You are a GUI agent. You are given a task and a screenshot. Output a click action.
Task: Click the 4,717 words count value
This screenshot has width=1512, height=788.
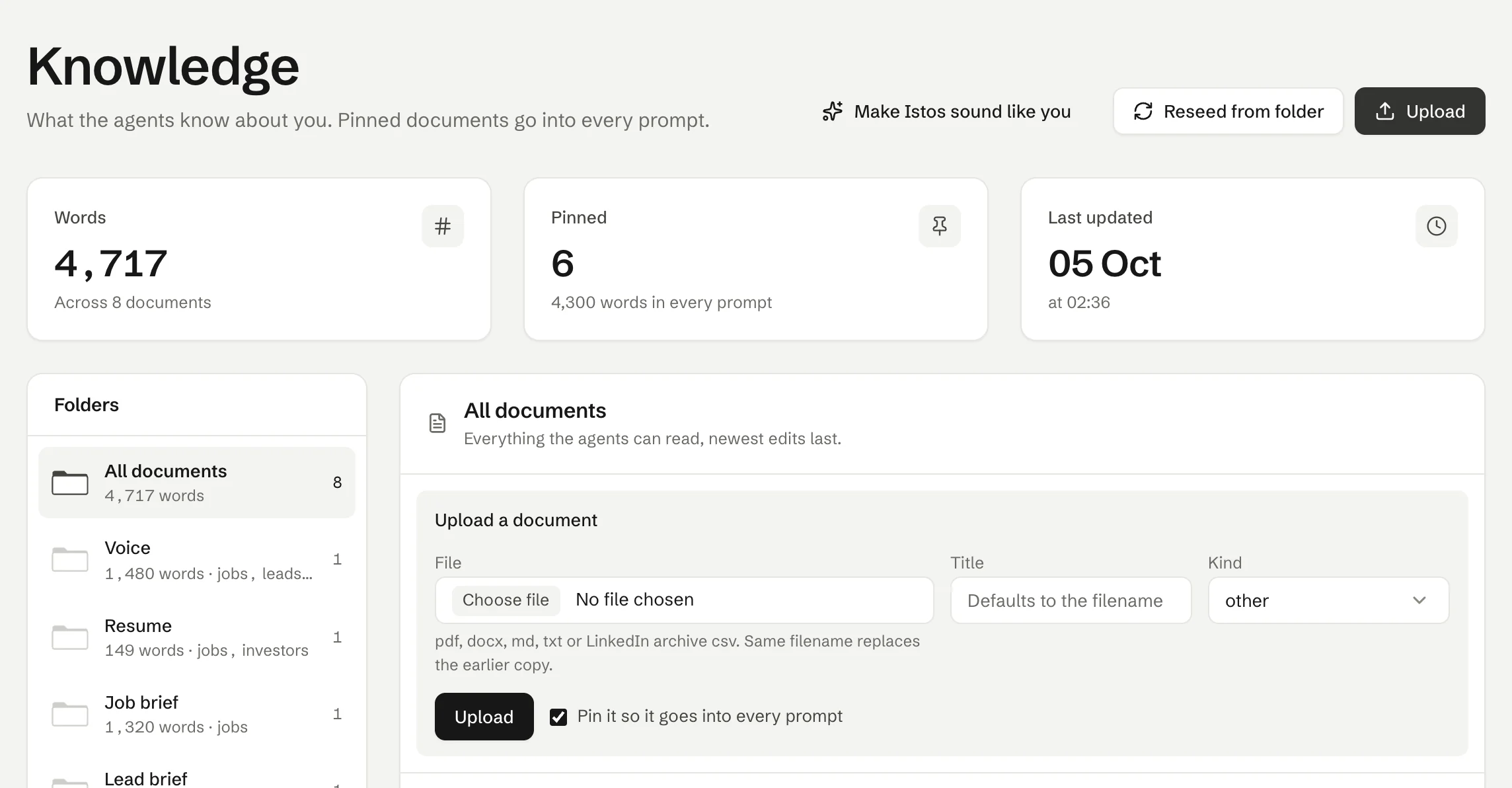[110, 264]
